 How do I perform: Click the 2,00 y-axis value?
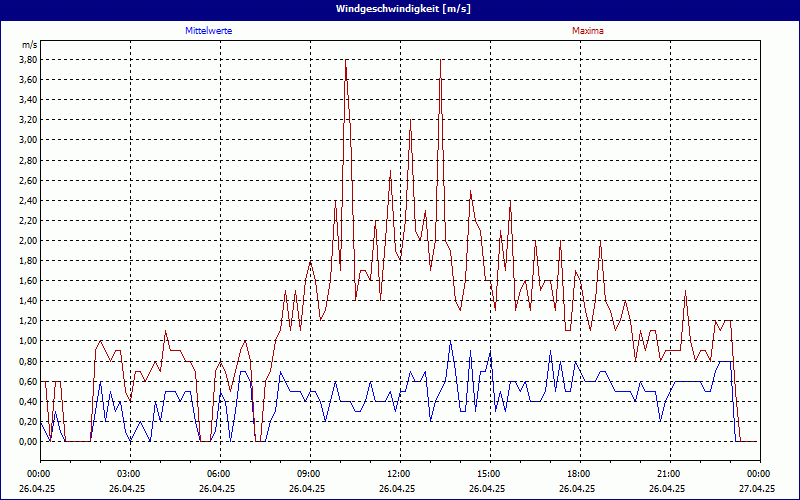pyautogui.click(x=27, y=240)
